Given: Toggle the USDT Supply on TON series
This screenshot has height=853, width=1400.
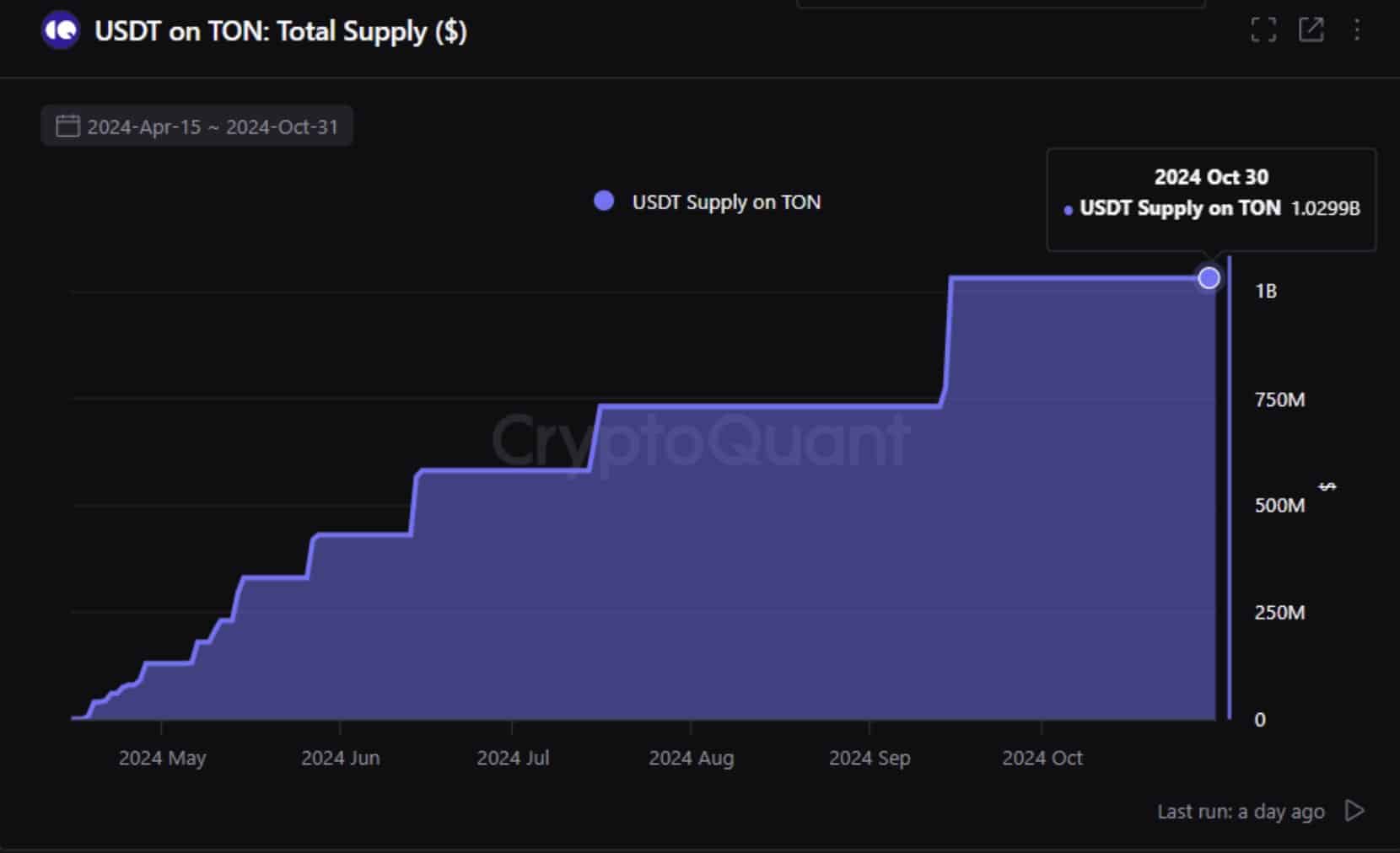Looking at the screenshot, I should point(725,201).
